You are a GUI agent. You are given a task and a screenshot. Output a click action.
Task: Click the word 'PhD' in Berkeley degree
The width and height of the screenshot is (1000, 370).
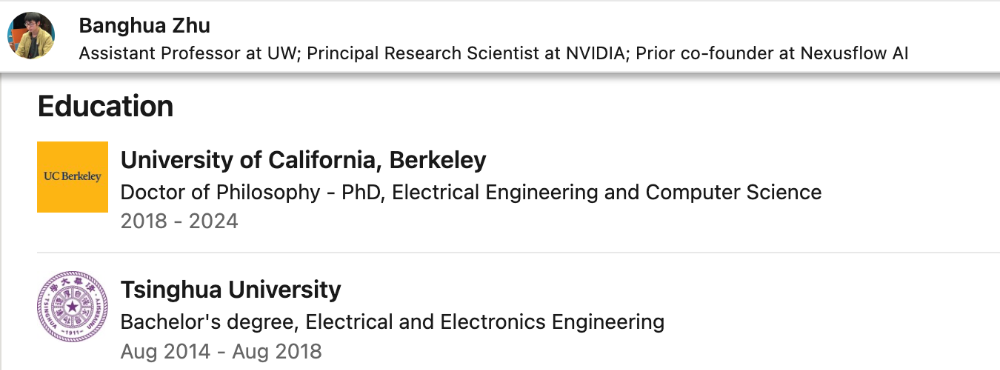364,191
